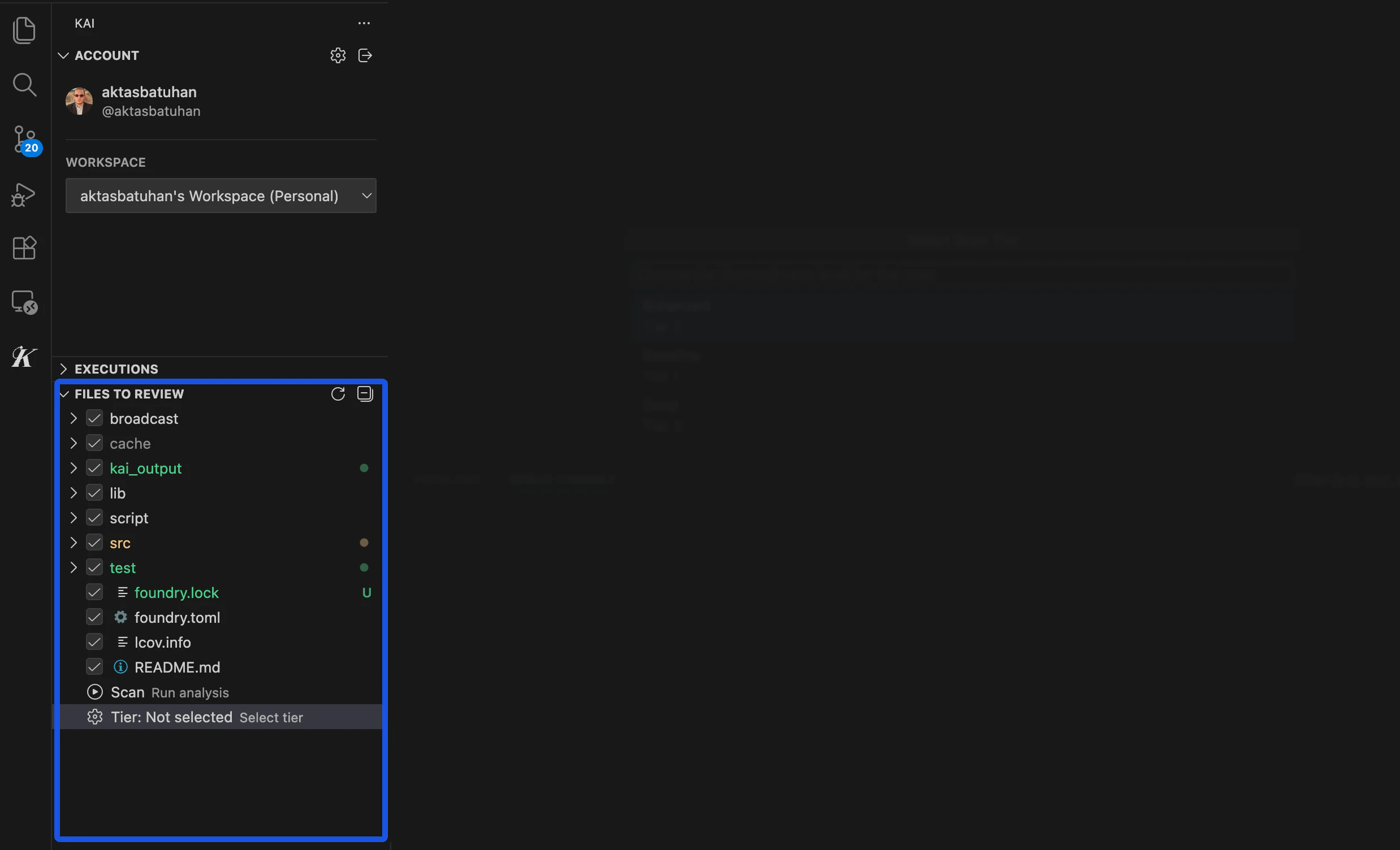This screenshot has height=850, width=1400.
Task: Uncheck the foundry.toml checkbox
Action: [94, 617]
